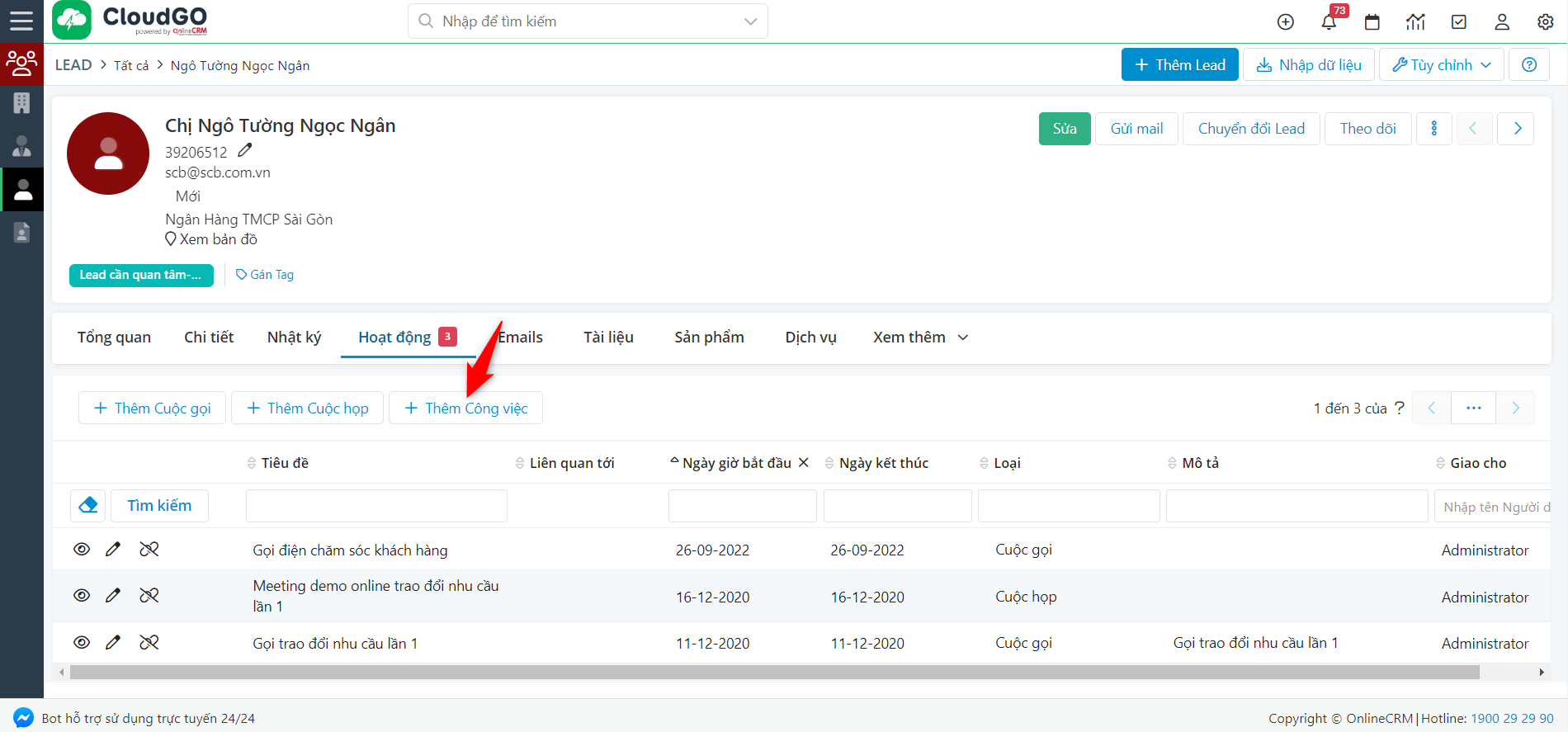
Task: Open the user profile icon
Action: click(1502, 22)
